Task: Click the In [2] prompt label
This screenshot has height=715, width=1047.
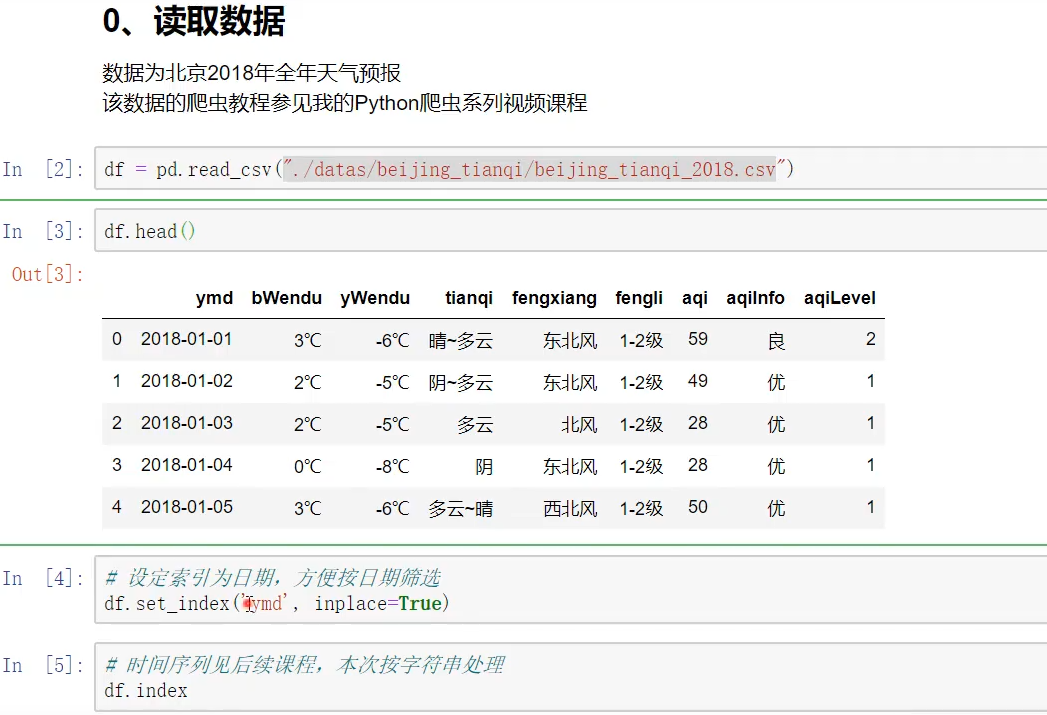Action: click(x=42, y=169)
